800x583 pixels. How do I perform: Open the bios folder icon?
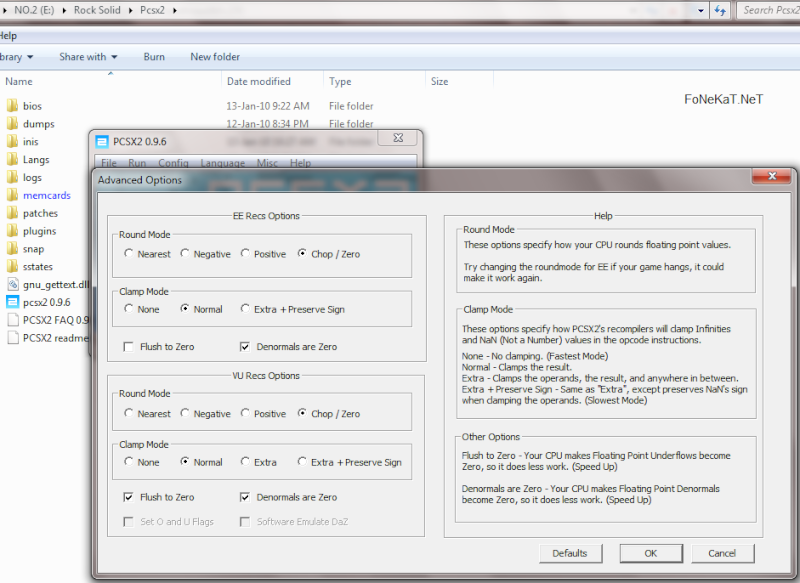pos(13,106)
